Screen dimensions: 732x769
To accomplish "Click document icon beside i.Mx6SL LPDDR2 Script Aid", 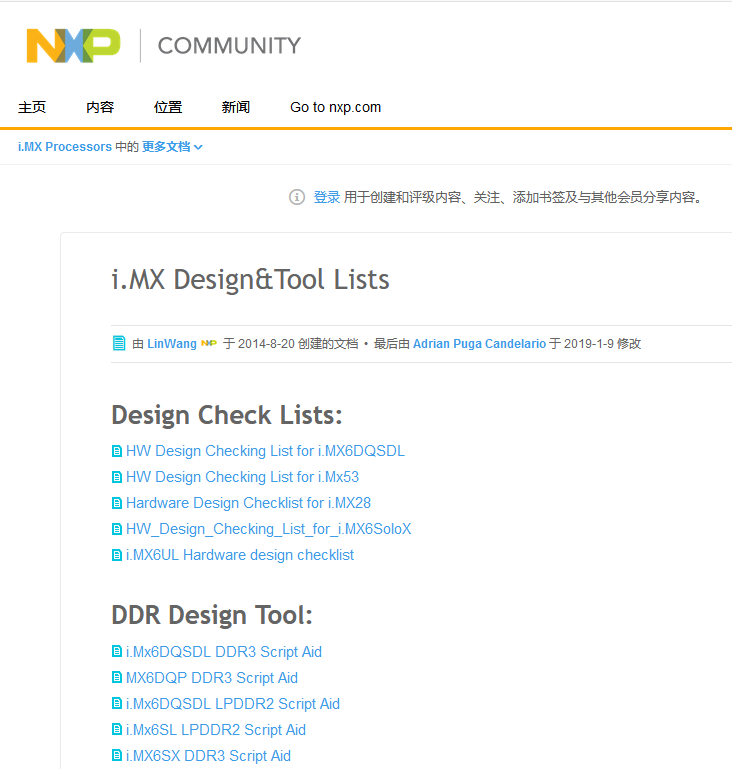I will coord(117,729).
